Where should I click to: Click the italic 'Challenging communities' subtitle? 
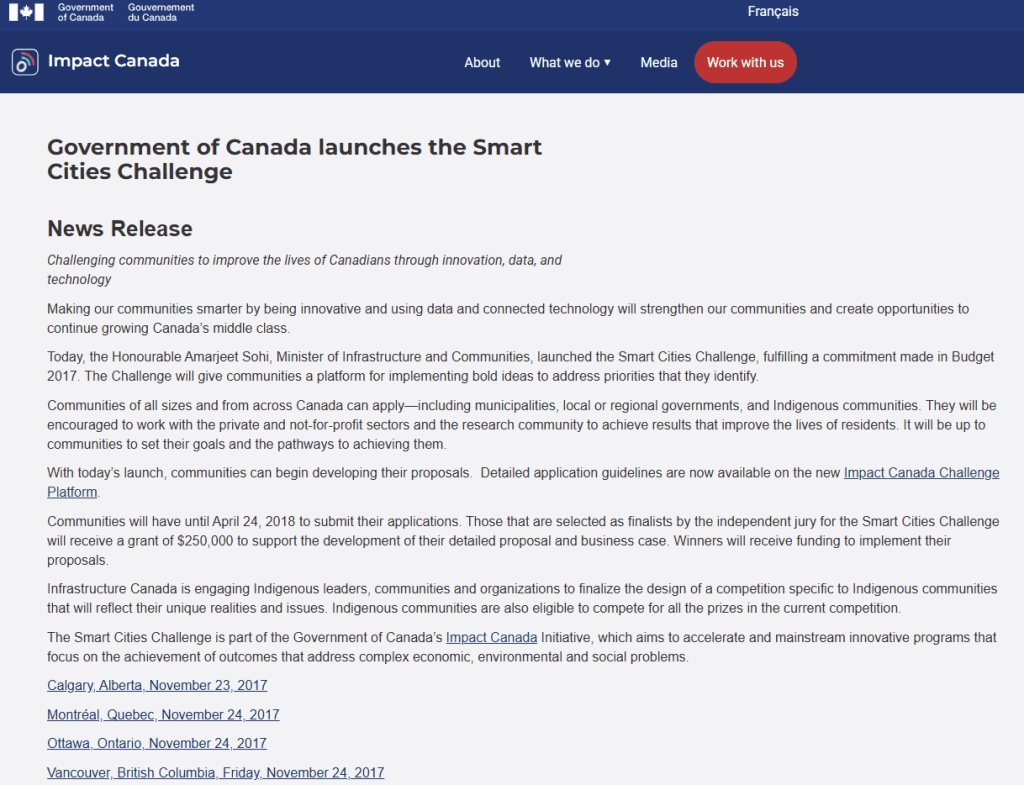304,269
